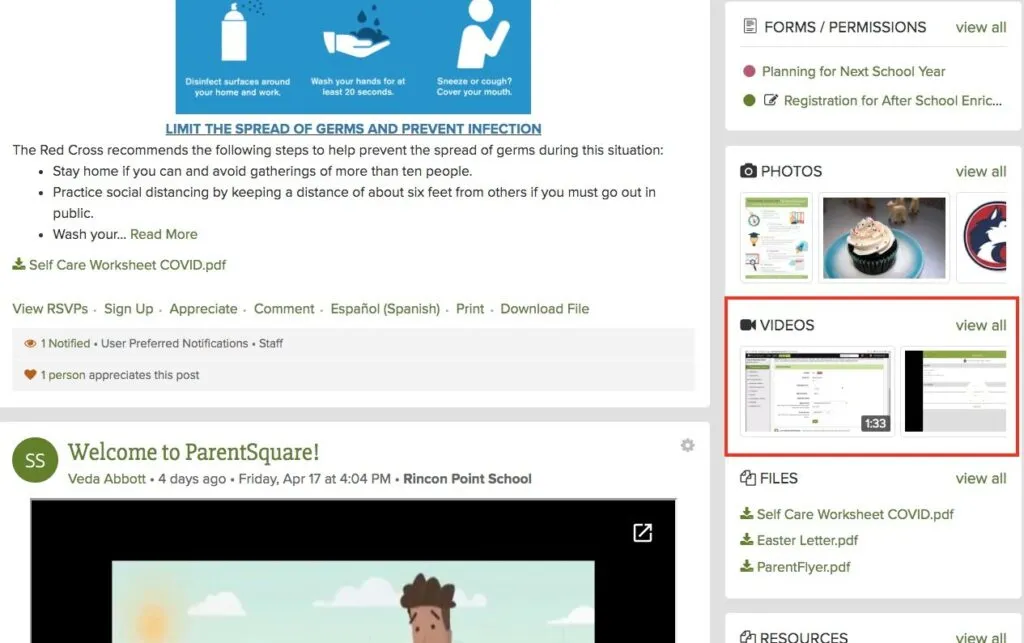1024x643 pixels.
Task: Open sidebar Self Care Worksheet COVID.pdf file
Action: [855, 514]
